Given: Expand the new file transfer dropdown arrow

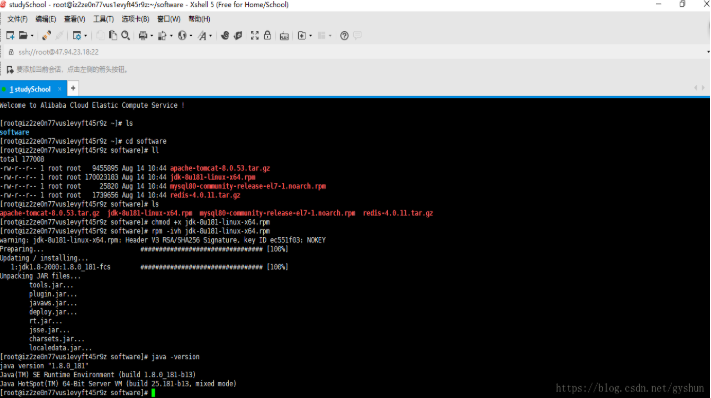Looking at the screenshot, I should pyautogui.click(x=311, y=36).
